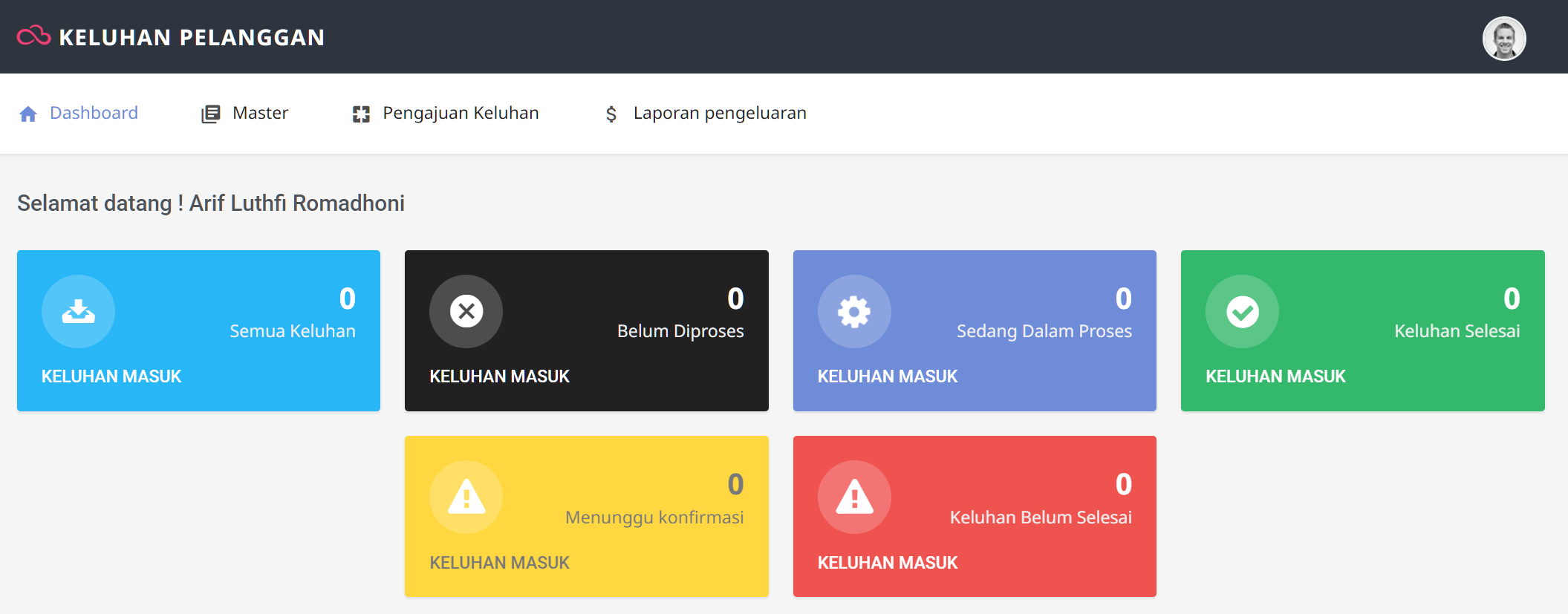Click the pink cloud logo icon

pos(33,36)
